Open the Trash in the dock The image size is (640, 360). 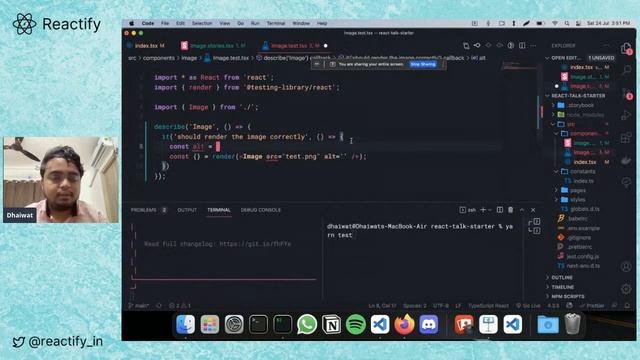(573, 324)
